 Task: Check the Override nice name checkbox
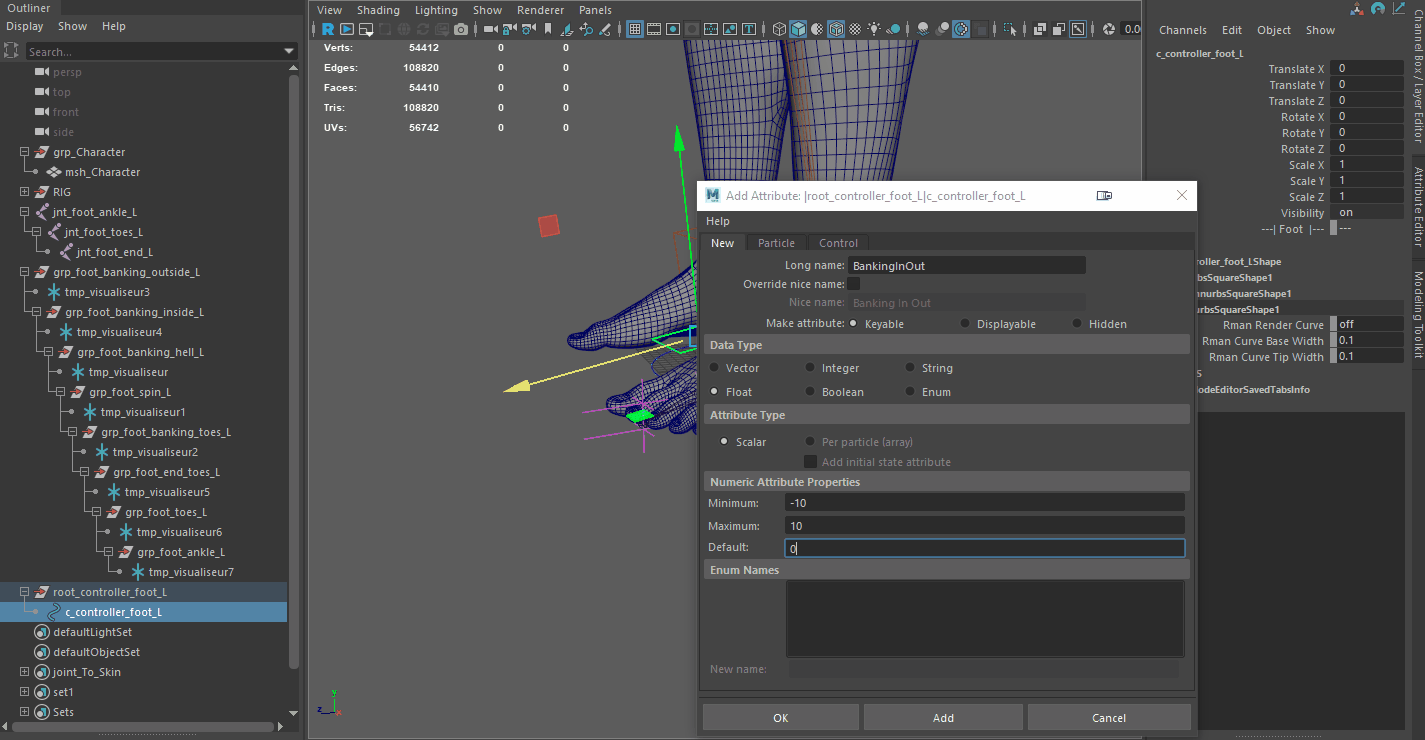pos(854,284)
